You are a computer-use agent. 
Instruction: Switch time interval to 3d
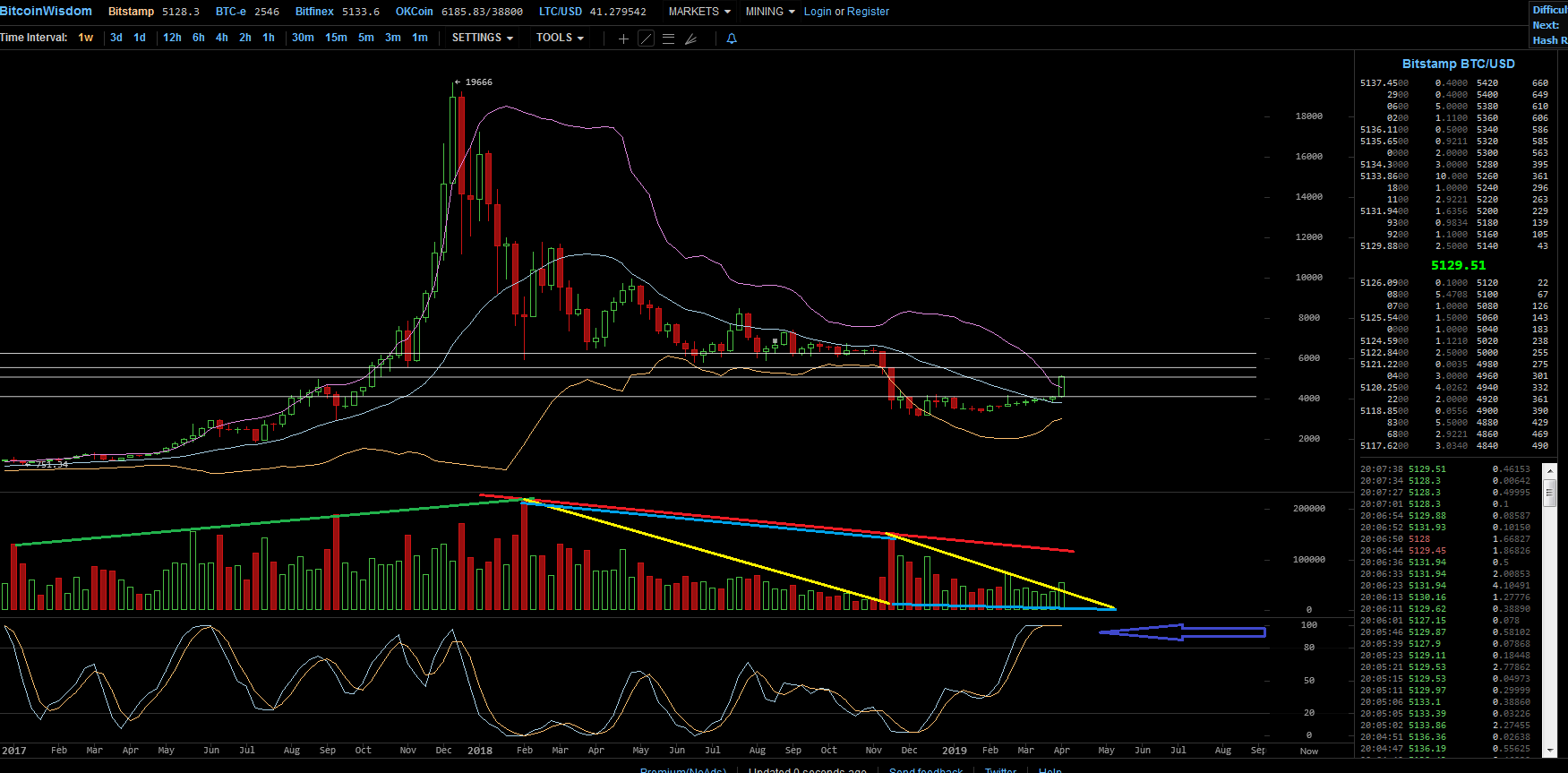click(116, 38)
